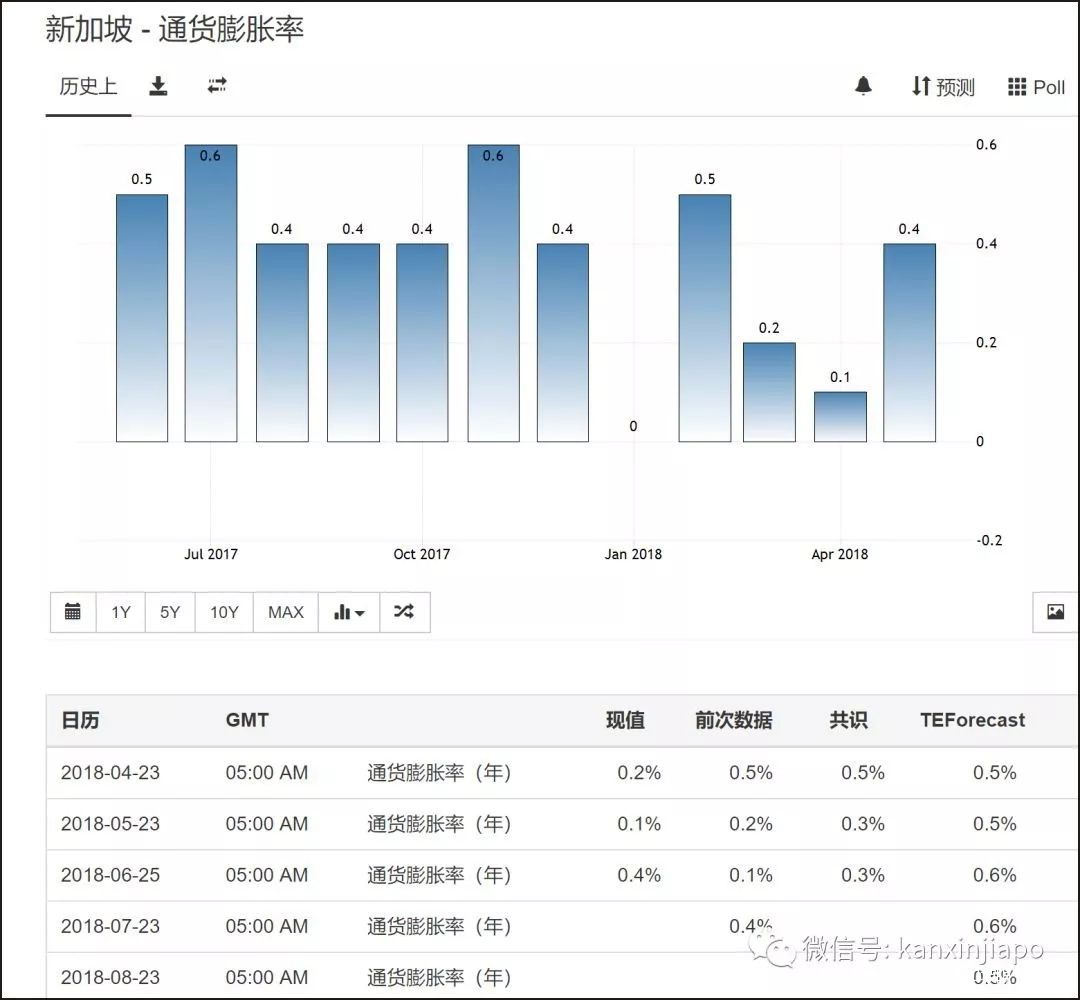1080x1000 pixels.
Task: Click the 2018-06-25 通货膨胀率 entry
Action: 438,875
